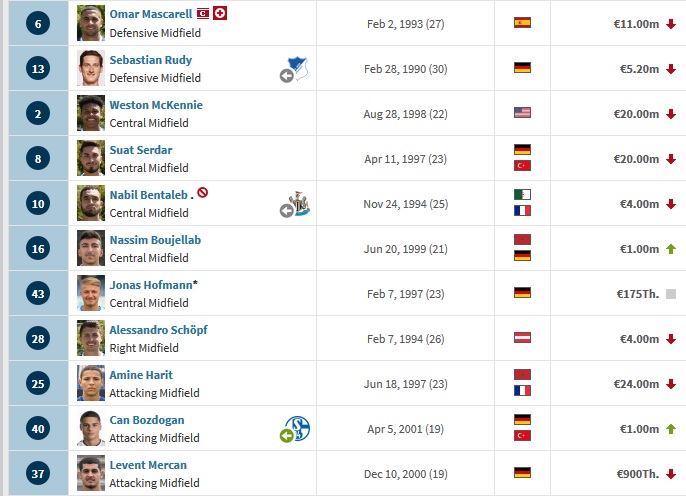Open the Suat Serdar player link
This screenshot has height=496, width=686.
pyautogui.click(x=141, y=150)
